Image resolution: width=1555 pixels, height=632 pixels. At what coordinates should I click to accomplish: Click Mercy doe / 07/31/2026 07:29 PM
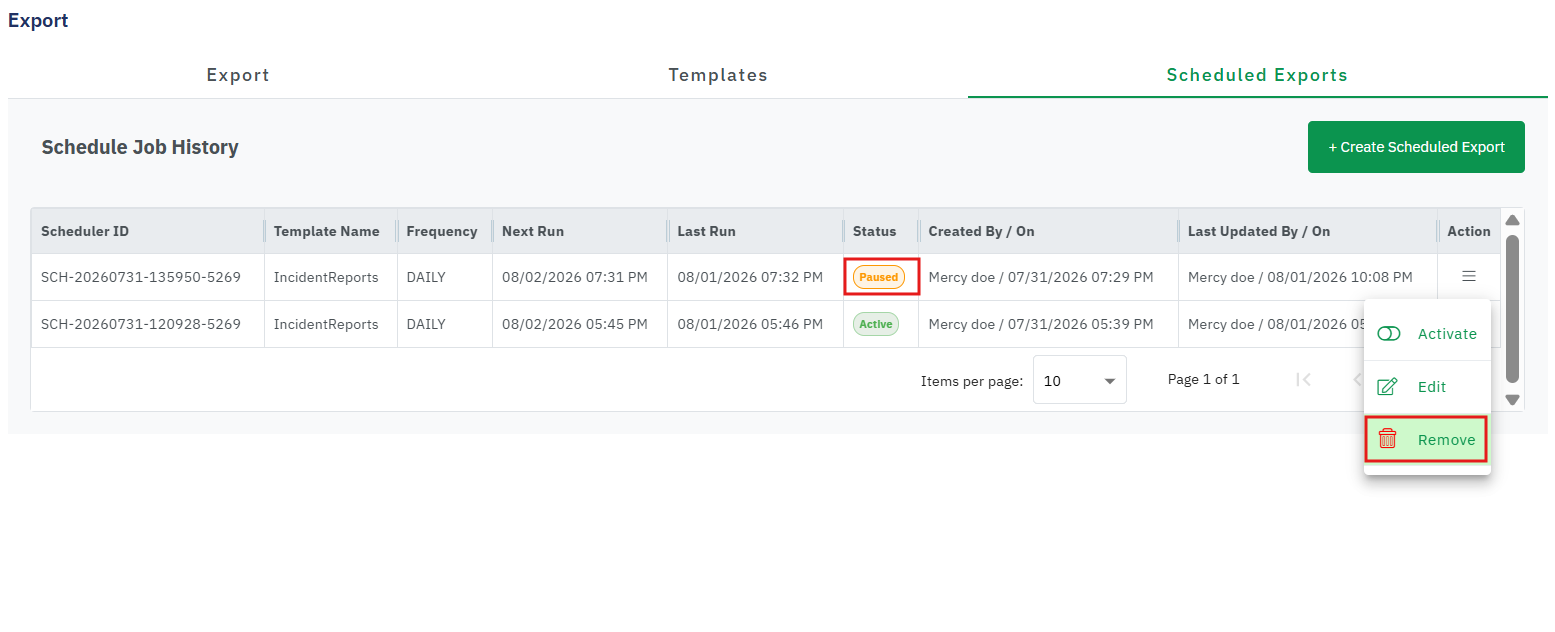(1041, 277)
